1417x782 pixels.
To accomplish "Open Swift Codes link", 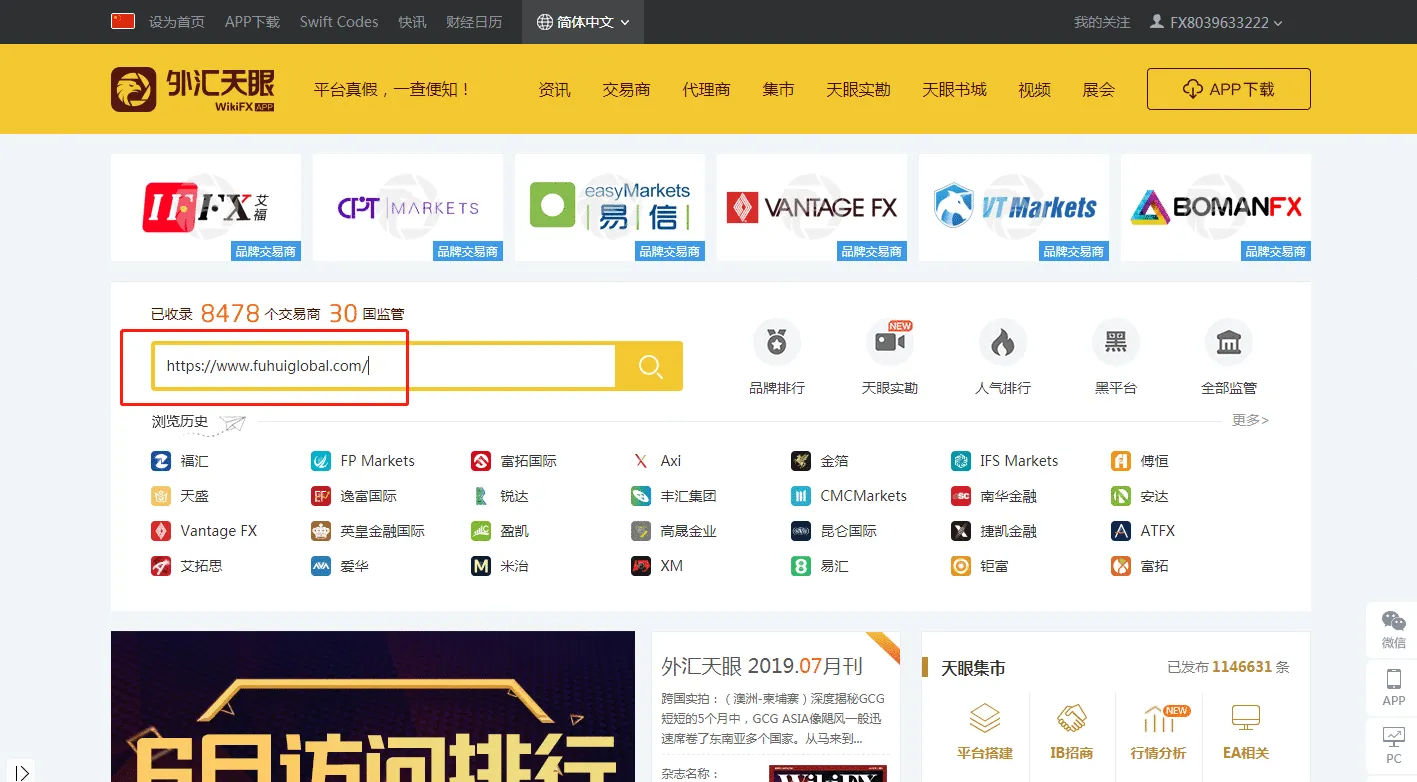I will pyautogui.click(x=339, y=22).
